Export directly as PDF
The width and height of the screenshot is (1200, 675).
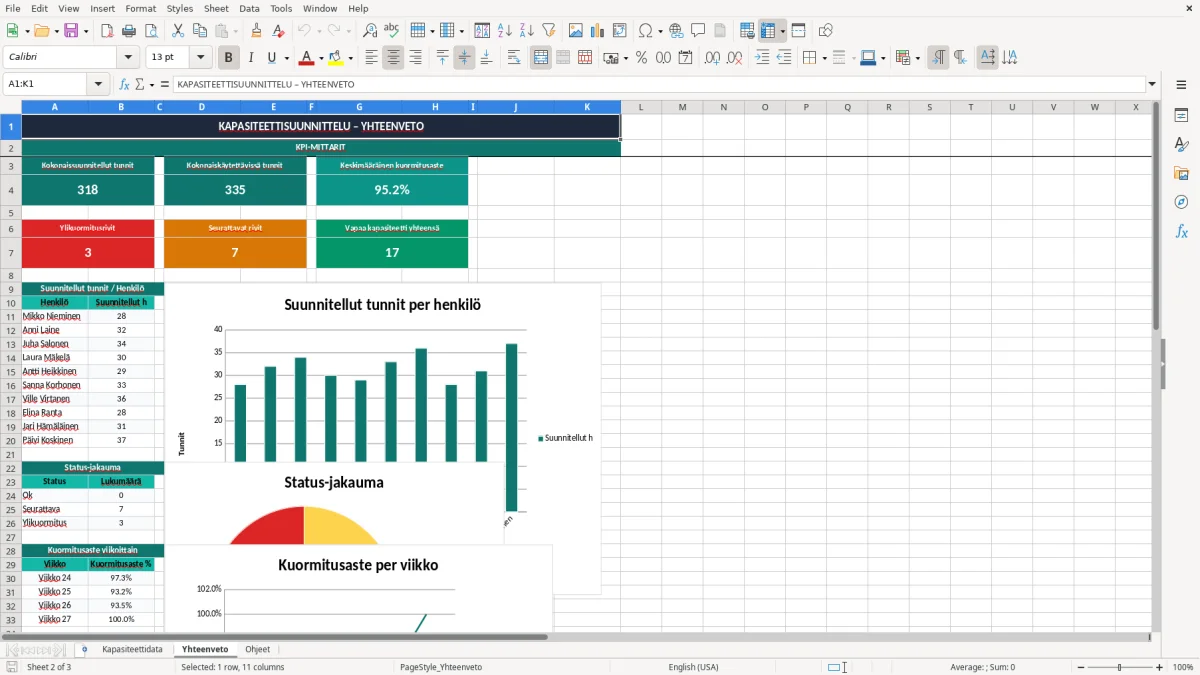(x=107, y=31)
